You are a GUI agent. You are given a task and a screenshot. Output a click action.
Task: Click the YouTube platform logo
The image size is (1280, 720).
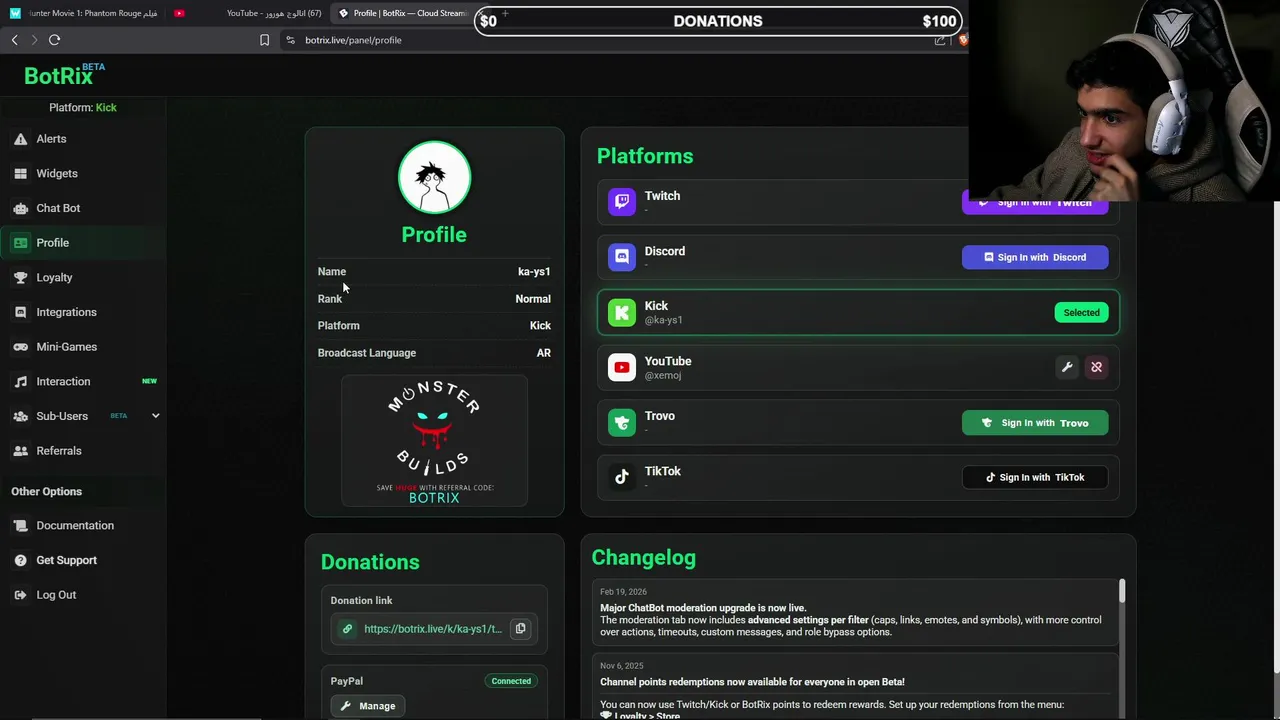[622, 368]
